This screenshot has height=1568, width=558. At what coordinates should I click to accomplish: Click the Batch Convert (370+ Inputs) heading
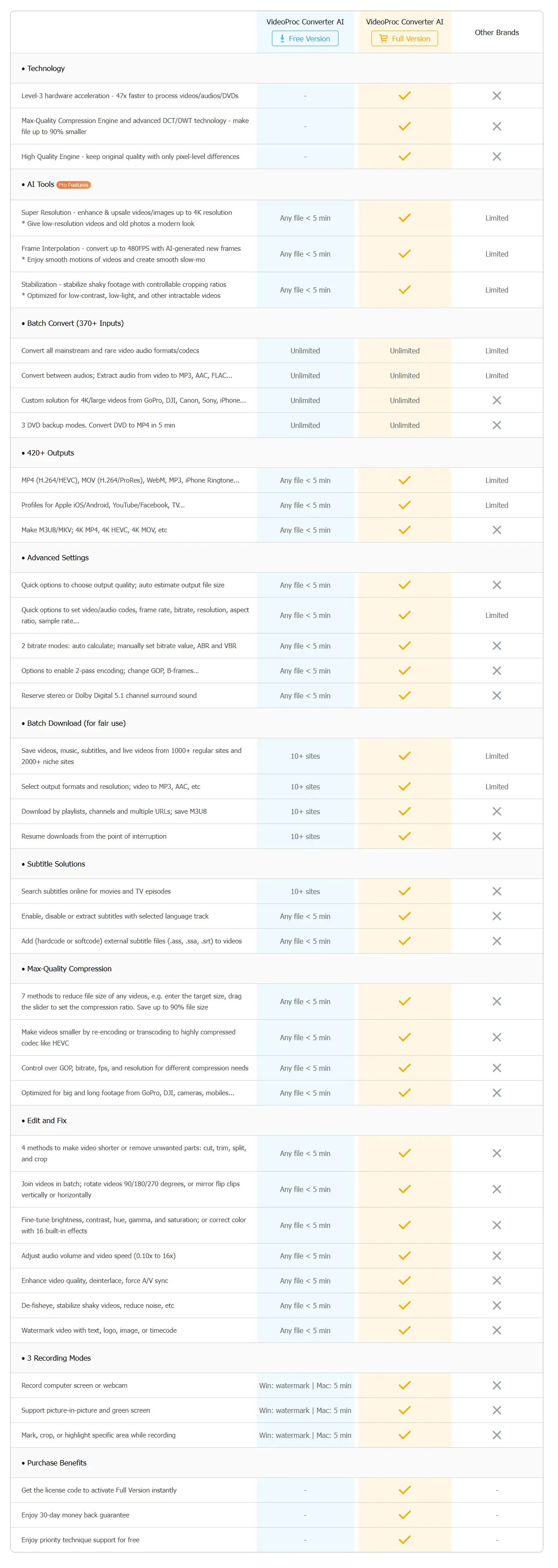(75, 323)
